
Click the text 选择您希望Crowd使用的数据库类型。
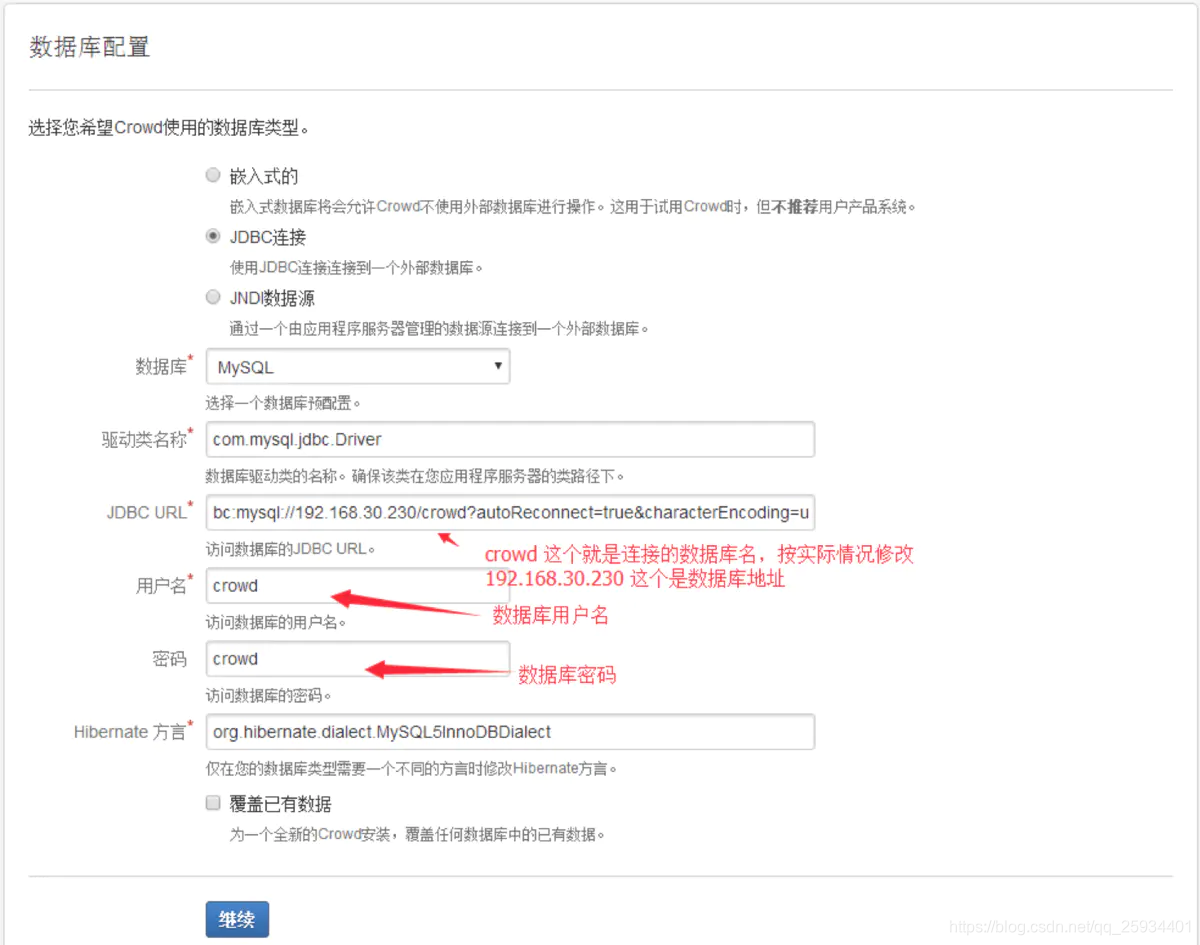169,128
